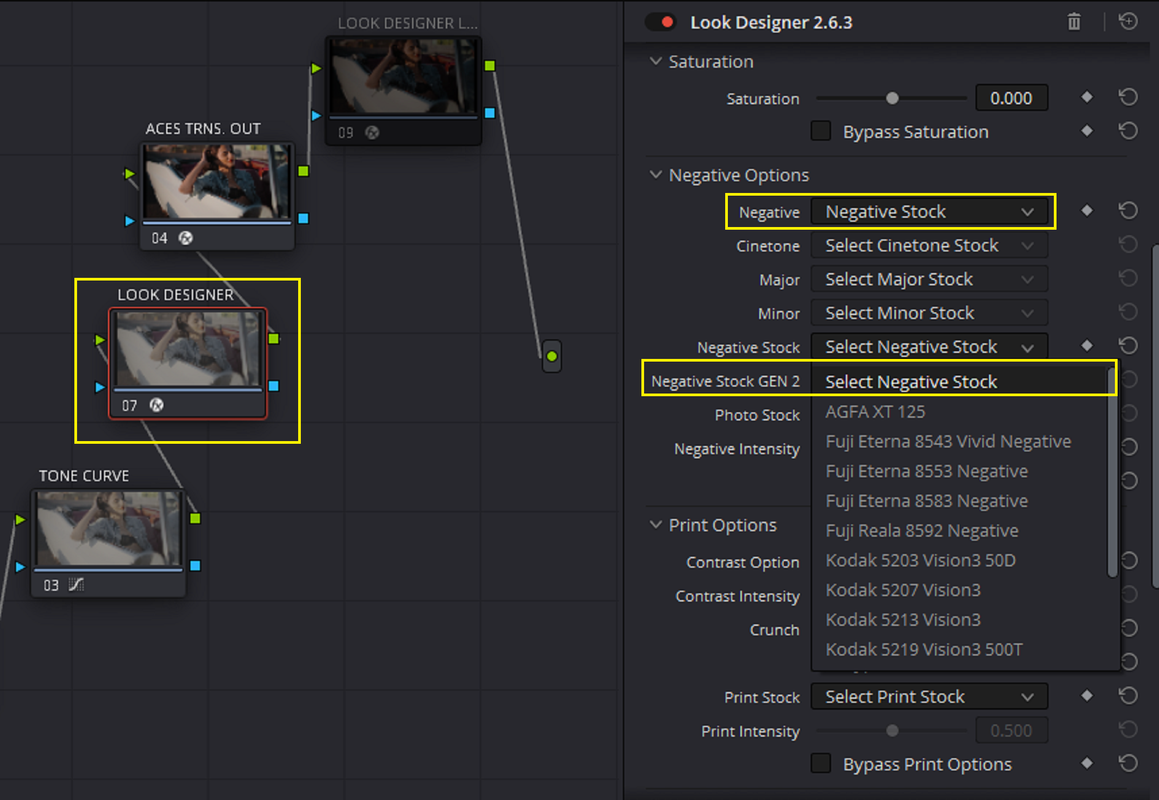Open the Negative mode dropdown showing Negative Stock

929,211
